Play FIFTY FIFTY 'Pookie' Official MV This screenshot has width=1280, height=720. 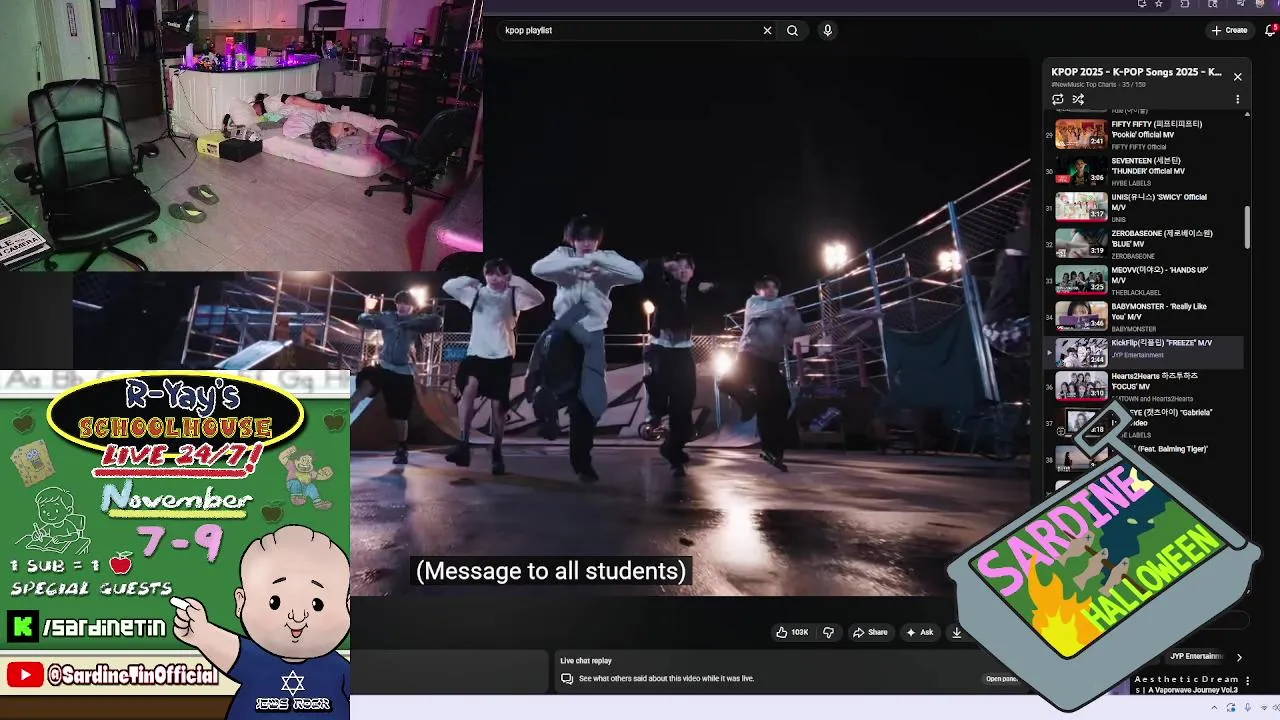[1144, 134]
